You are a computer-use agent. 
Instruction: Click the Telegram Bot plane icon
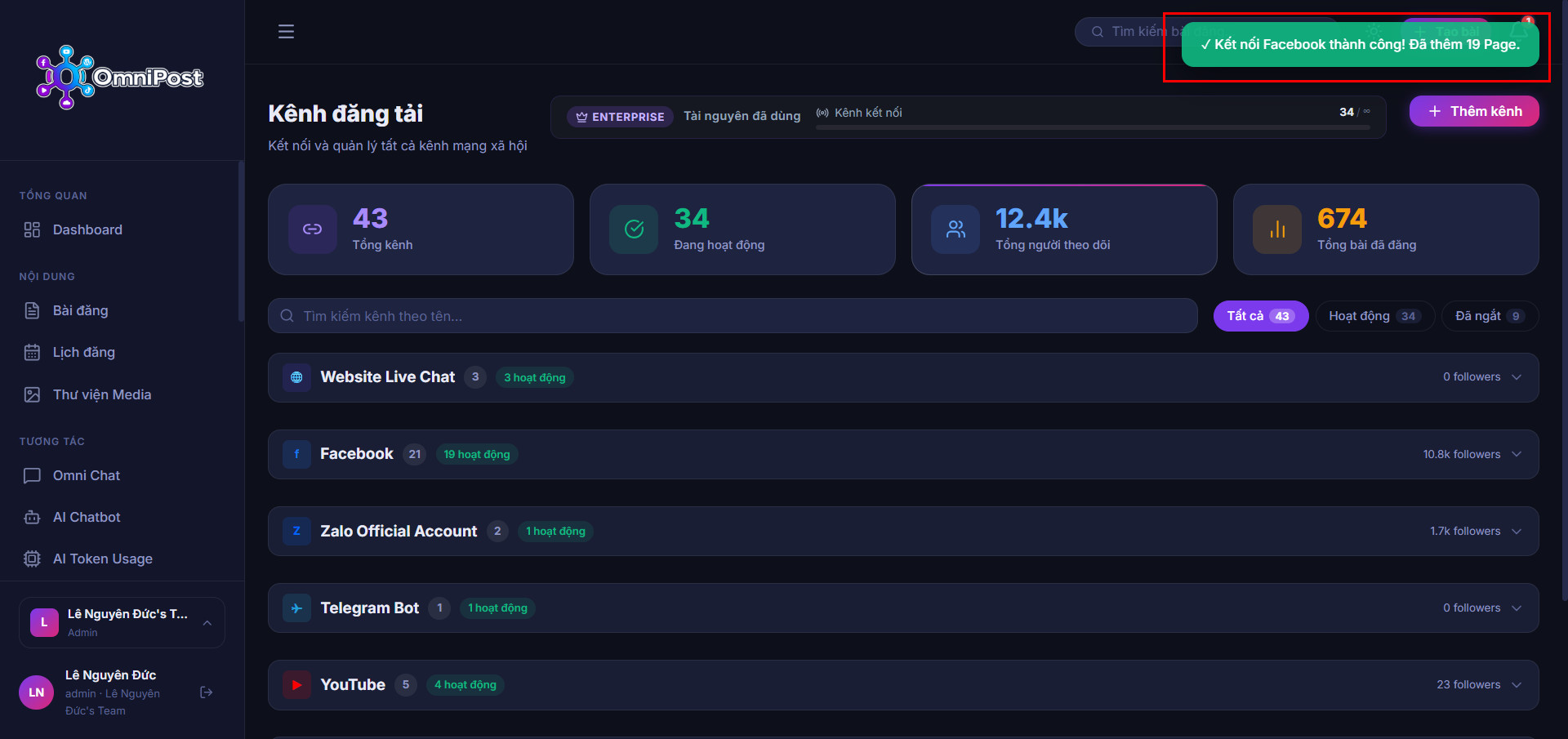click(x=296, y=608)
